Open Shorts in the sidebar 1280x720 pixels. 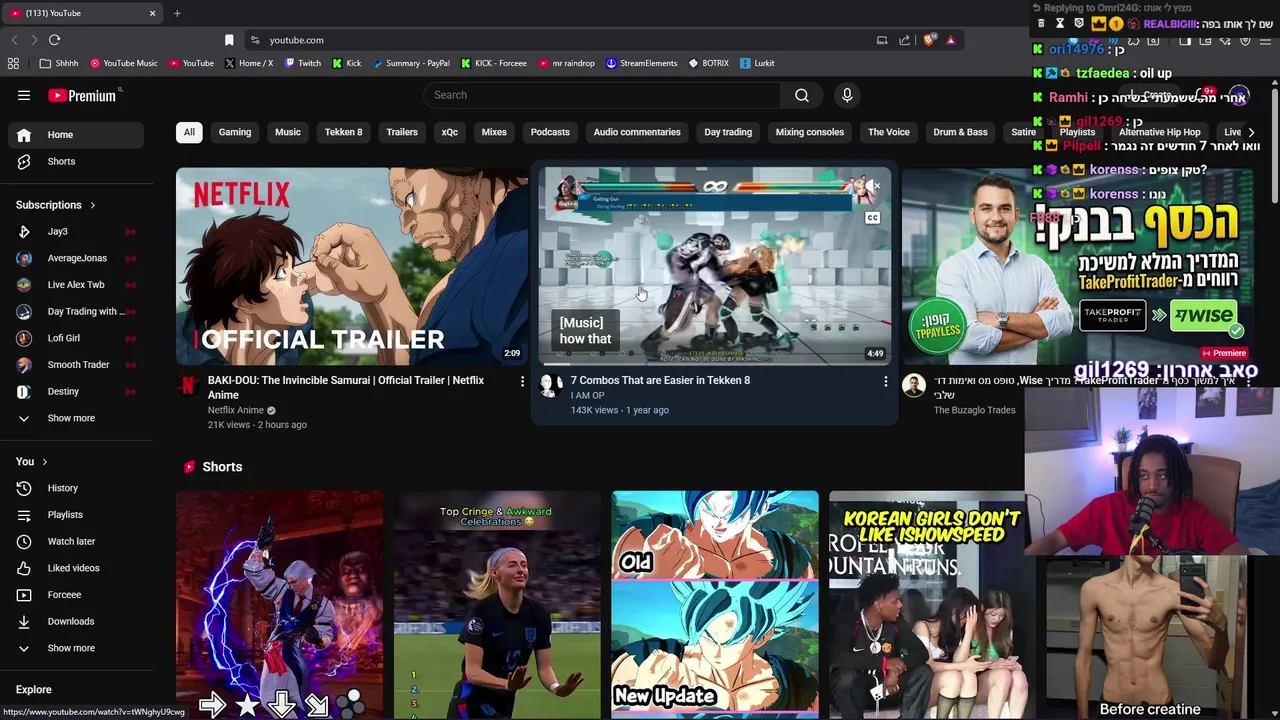click(x=76, y=161)
